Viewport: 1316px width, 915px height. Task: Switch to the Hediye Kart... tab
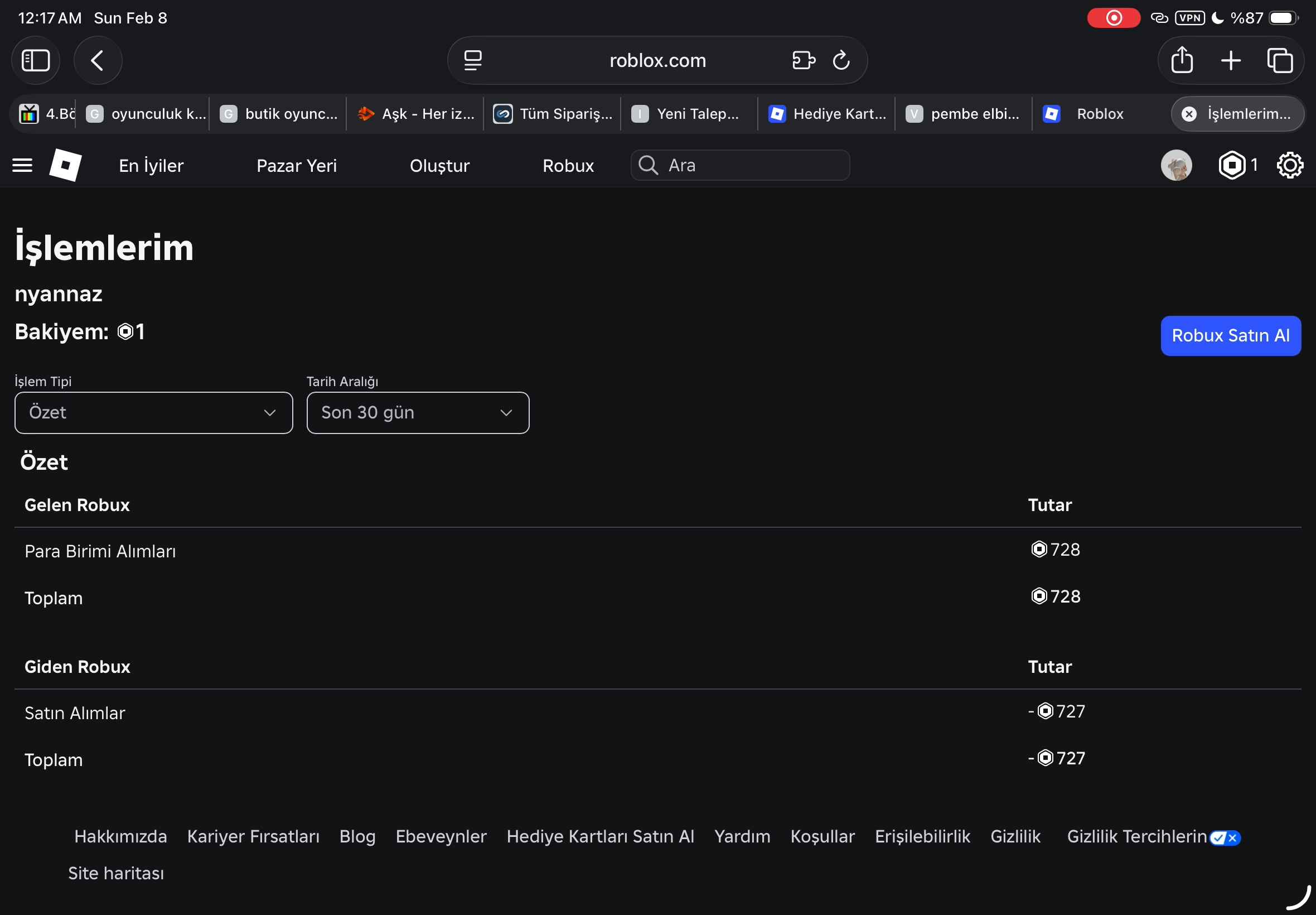pos(827,114)
